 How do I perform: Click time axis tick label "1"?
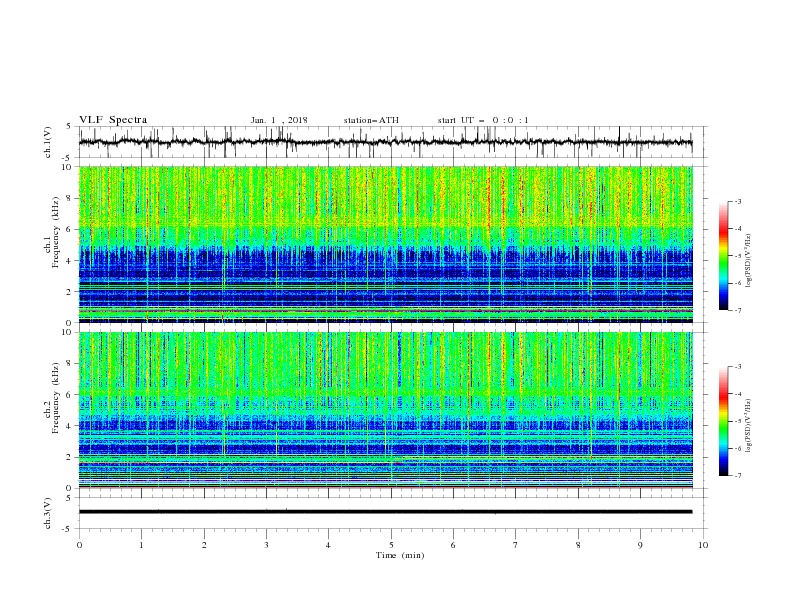click(142, 545)
